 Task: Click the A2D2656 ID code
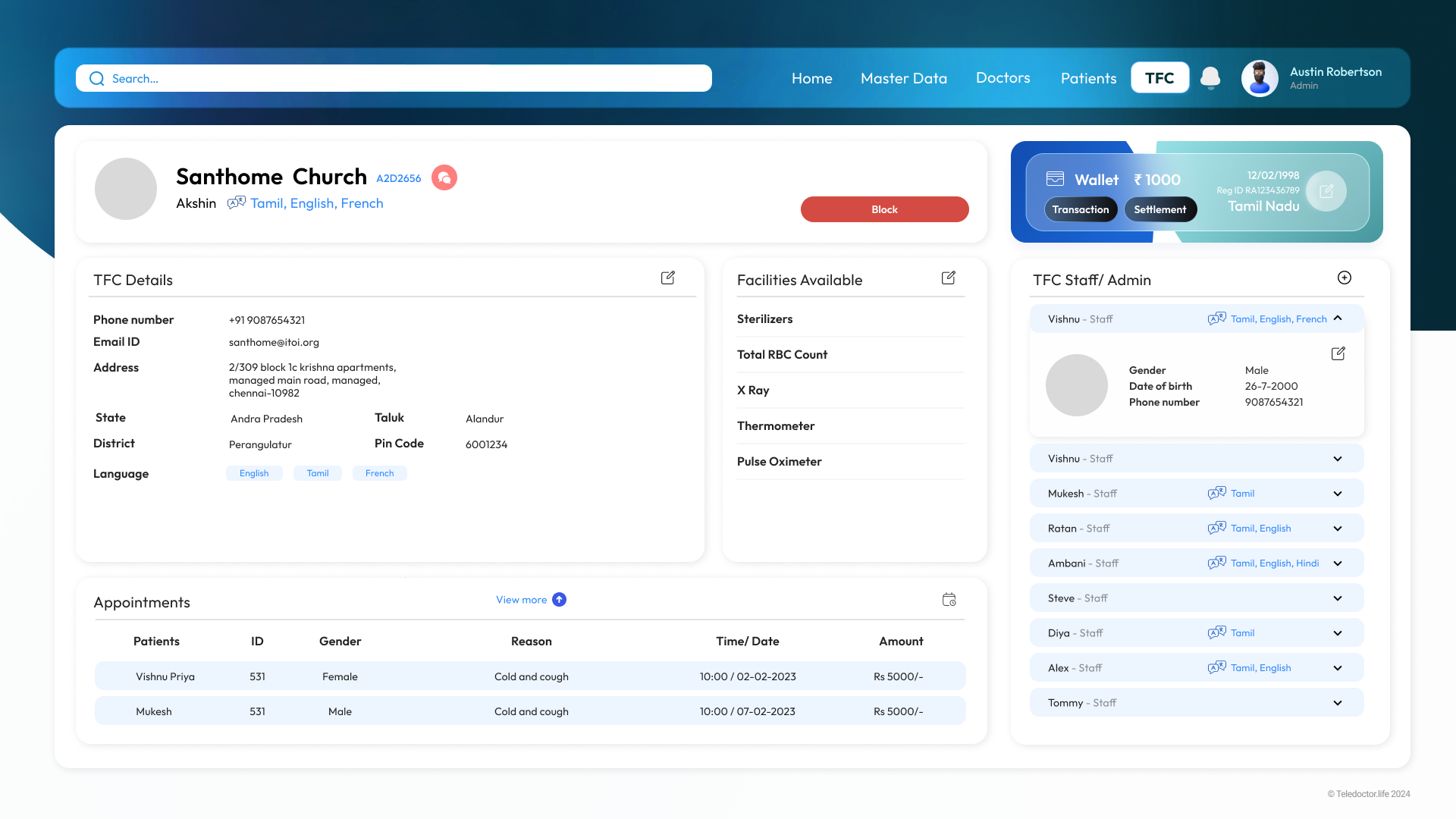399,178
